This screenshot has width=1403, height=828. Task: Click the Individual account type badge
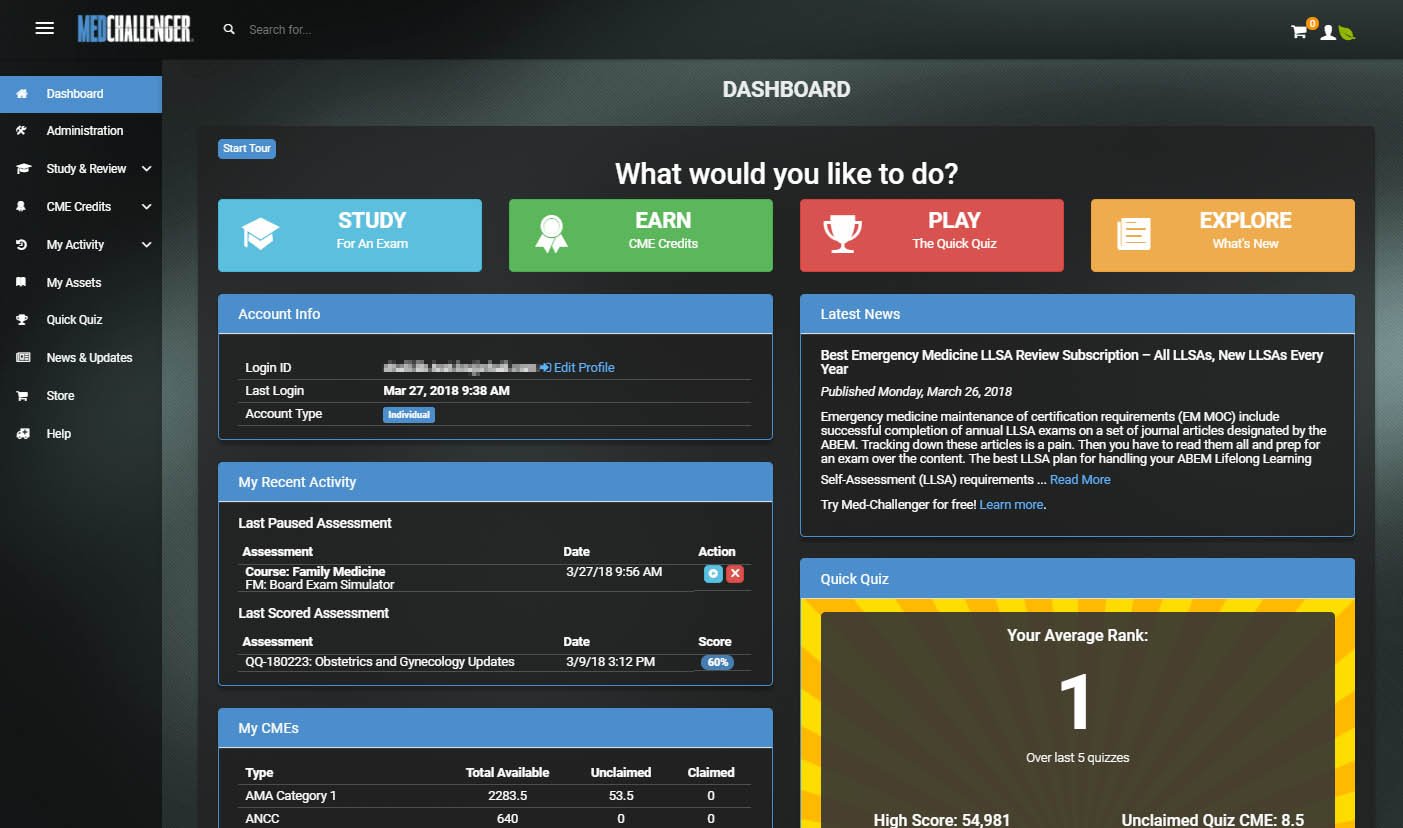point(409,414)
